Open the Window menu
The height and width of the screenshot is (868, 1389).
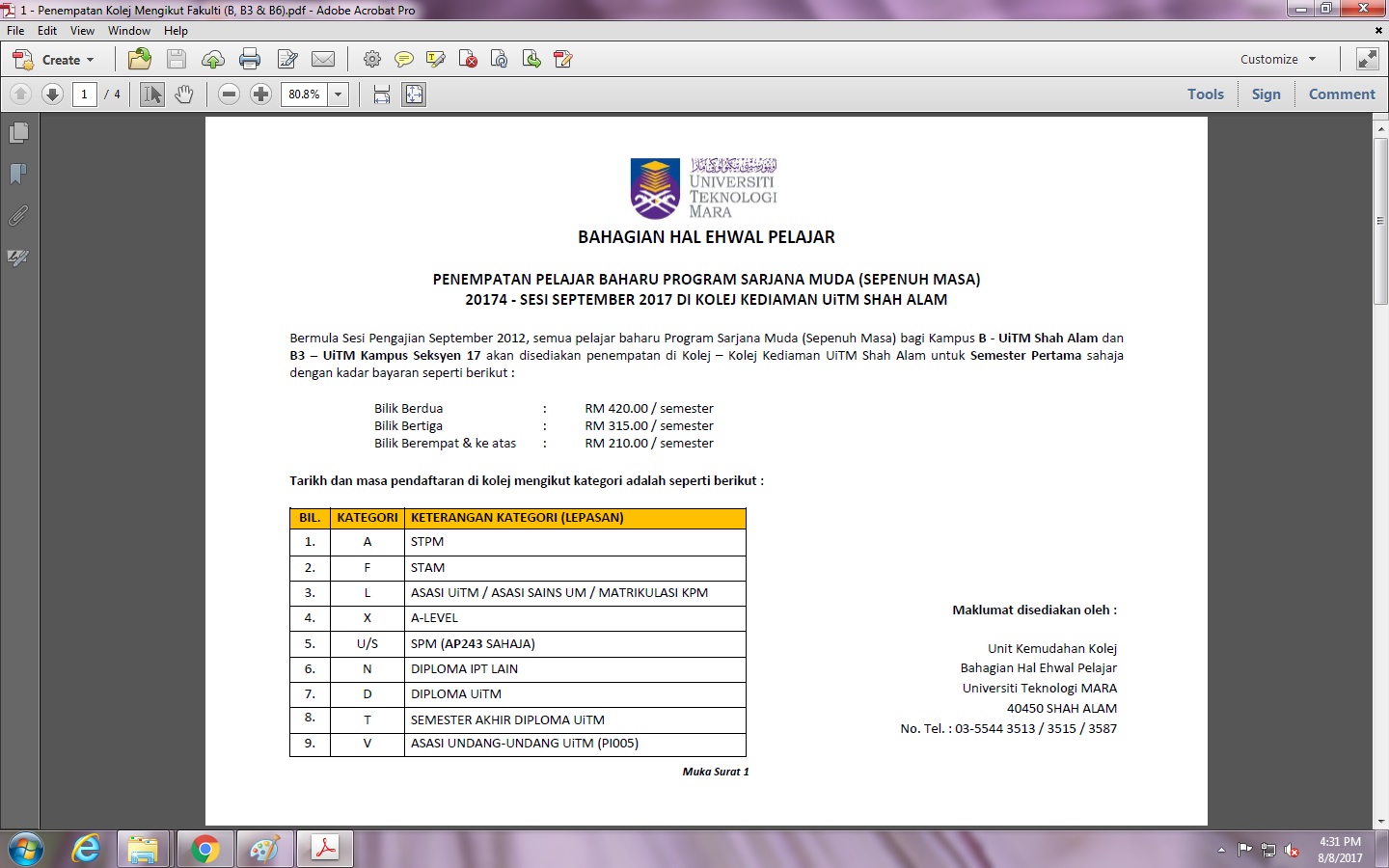[x=129, y=31]
